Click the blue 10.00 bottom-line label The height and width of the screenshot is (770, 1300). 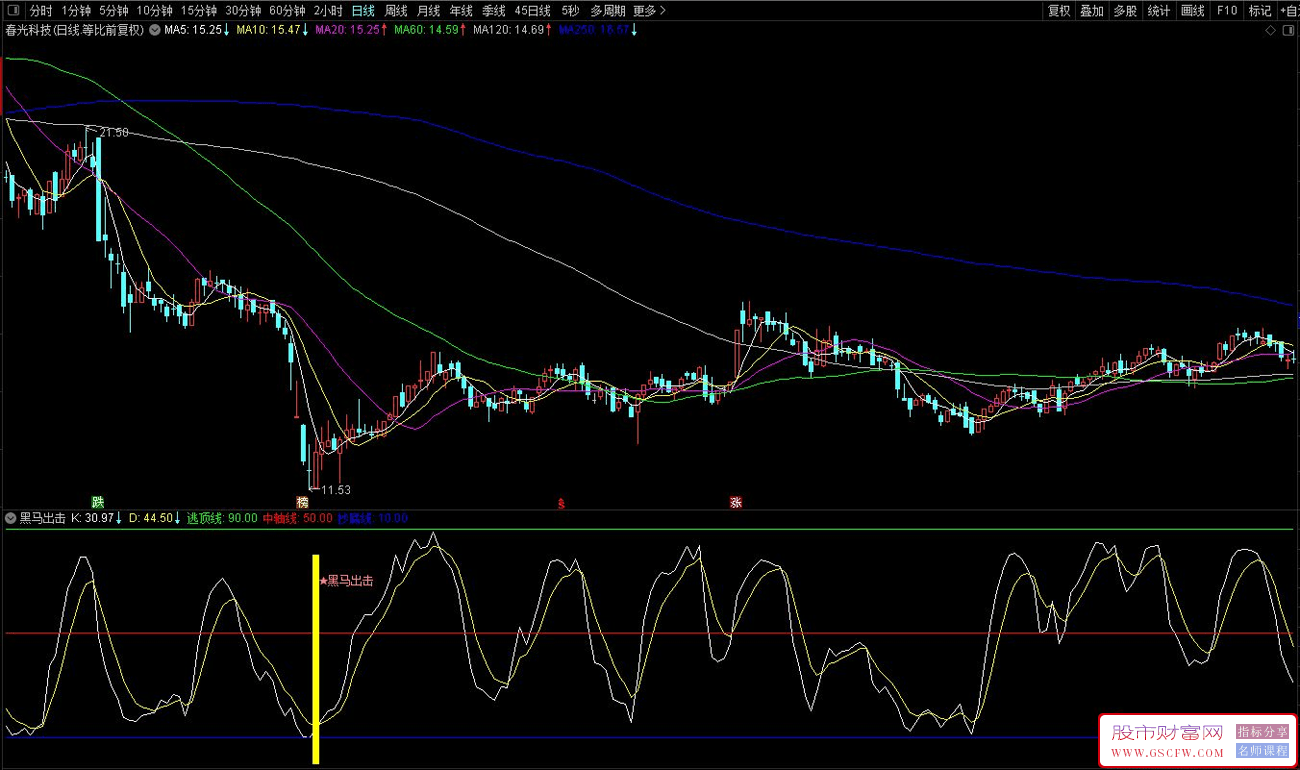pos(372,518)
